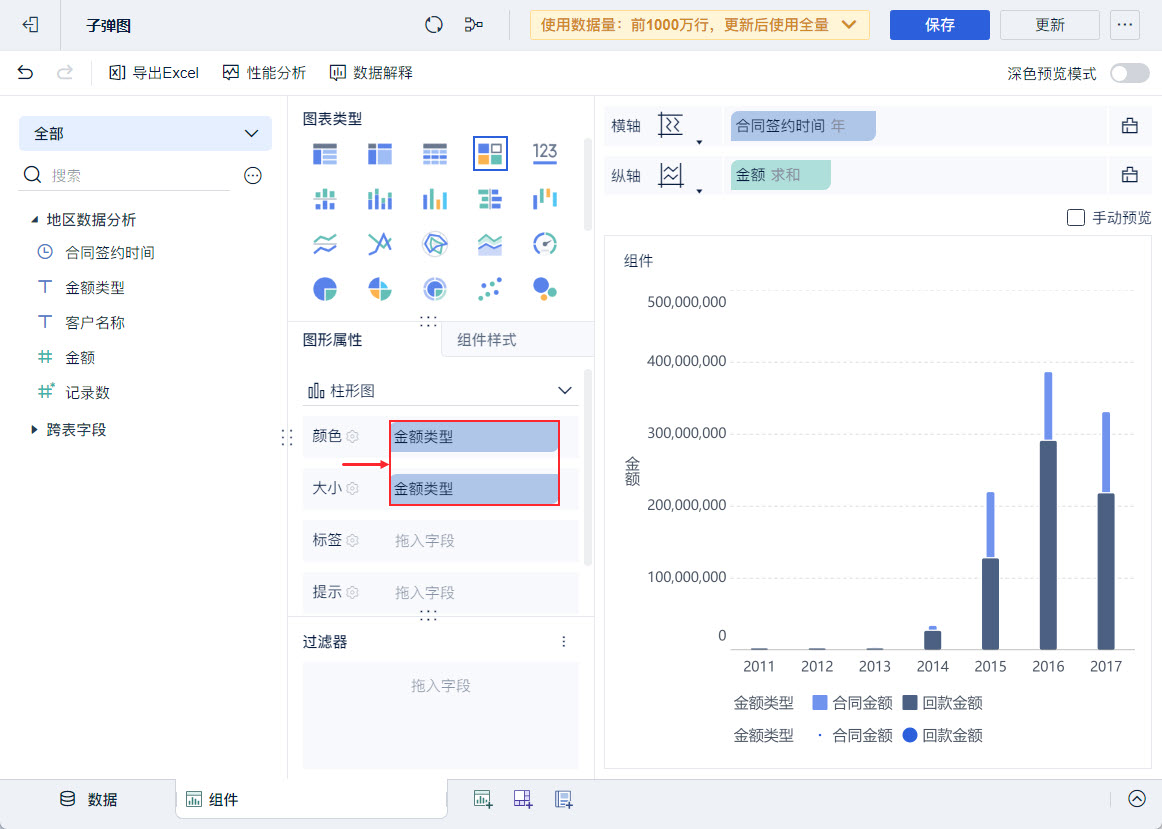Viewport: 1162px width, 829px height.
Task: Click 导出Excel in the toolbar
Action: (x=154, y=73)
